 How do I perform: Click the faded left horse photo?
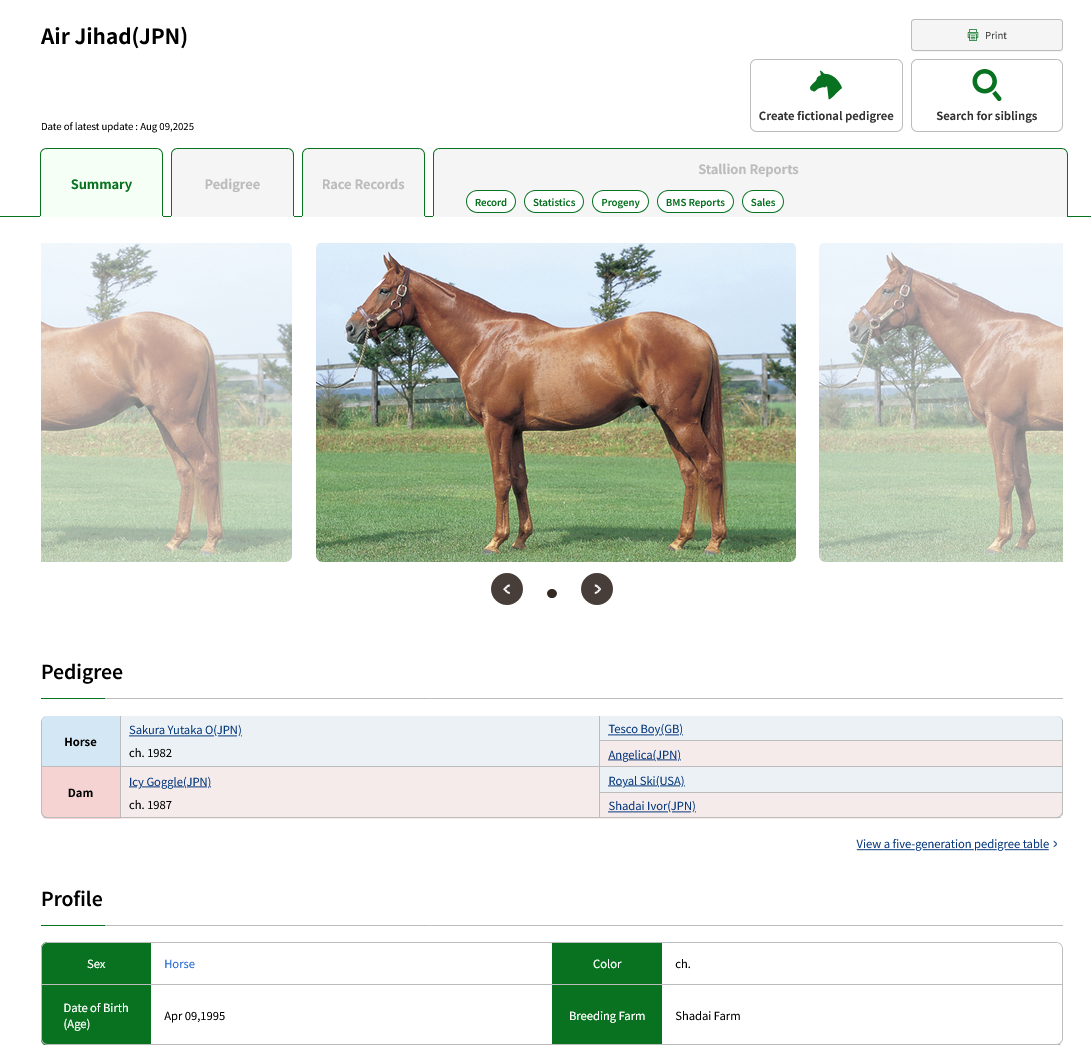pos(166,403)
